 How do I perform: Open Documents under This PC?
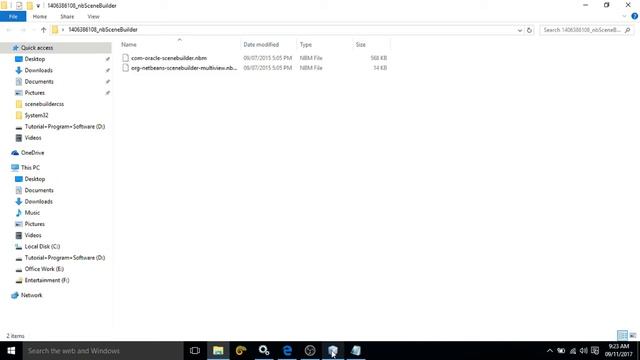39,190
